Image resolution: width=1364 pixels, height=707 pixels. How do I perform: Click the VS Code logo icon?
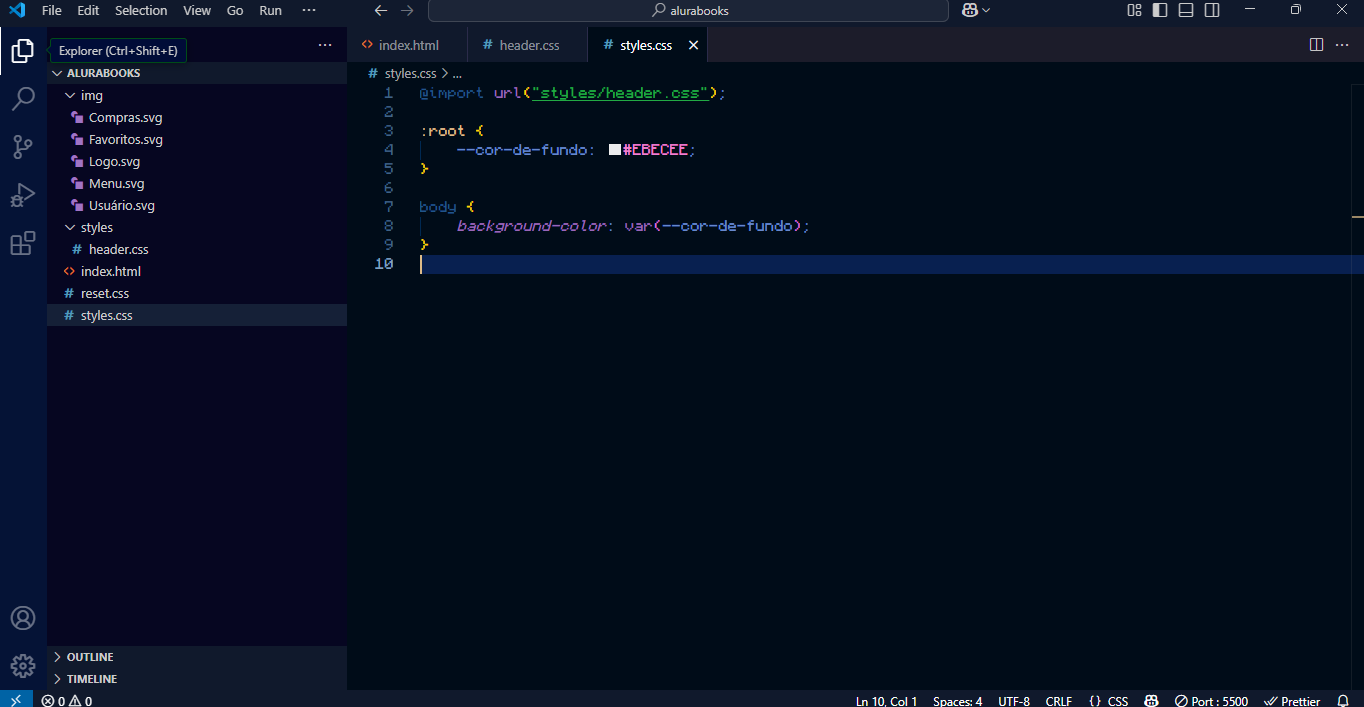click(x=17, y=10)
